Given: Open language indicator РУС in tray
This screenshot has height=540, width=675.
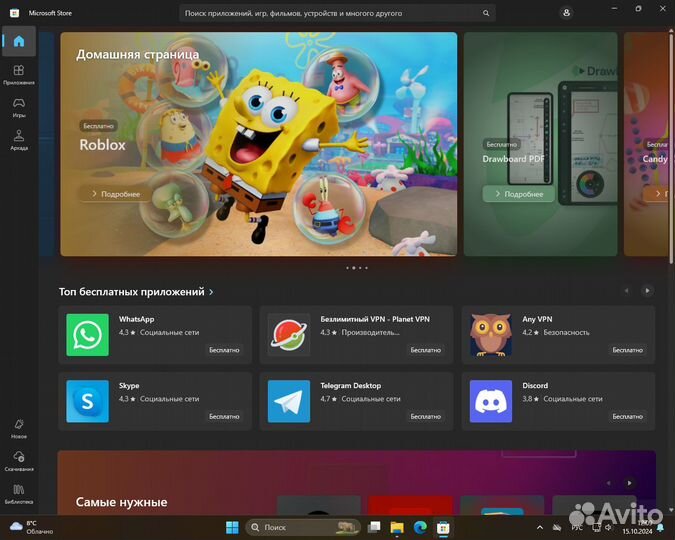Looking at the screenshot, I should tap(577, 527).
